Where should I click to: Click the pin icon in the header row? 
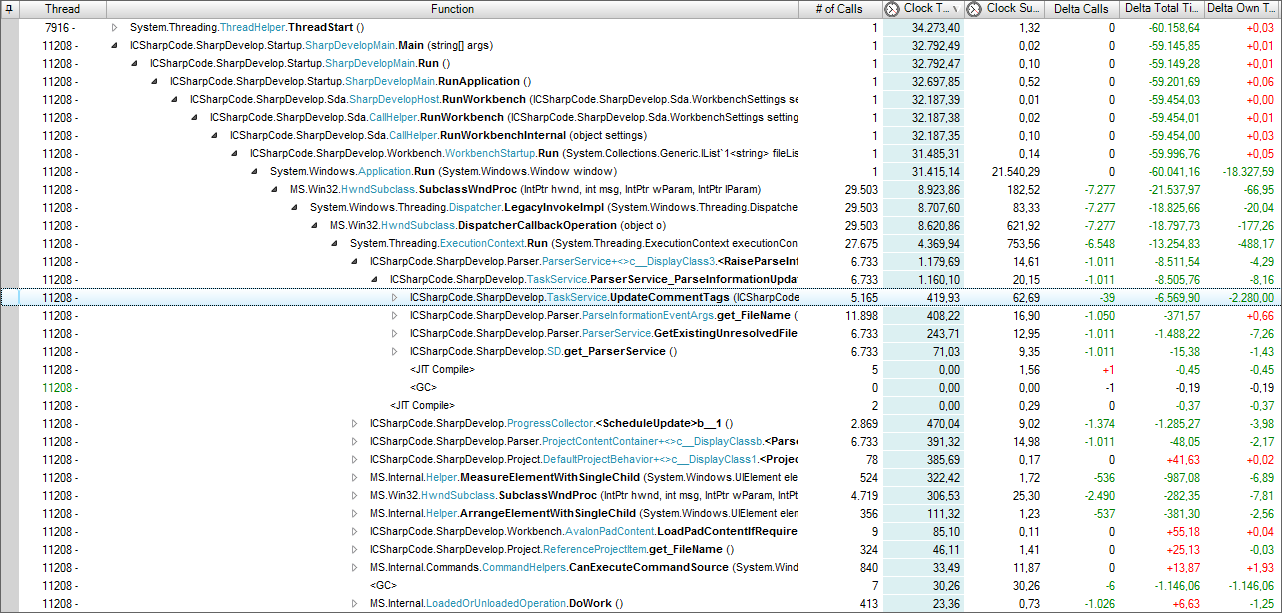click(10, 9)
